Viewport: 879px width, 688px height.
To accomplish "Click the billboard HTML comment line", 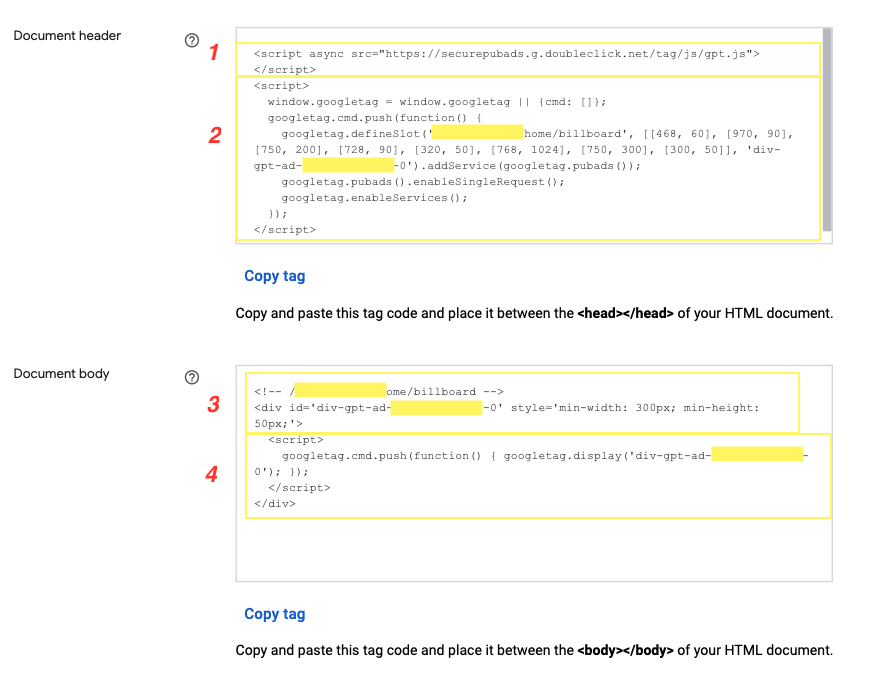I will [378, 392].
